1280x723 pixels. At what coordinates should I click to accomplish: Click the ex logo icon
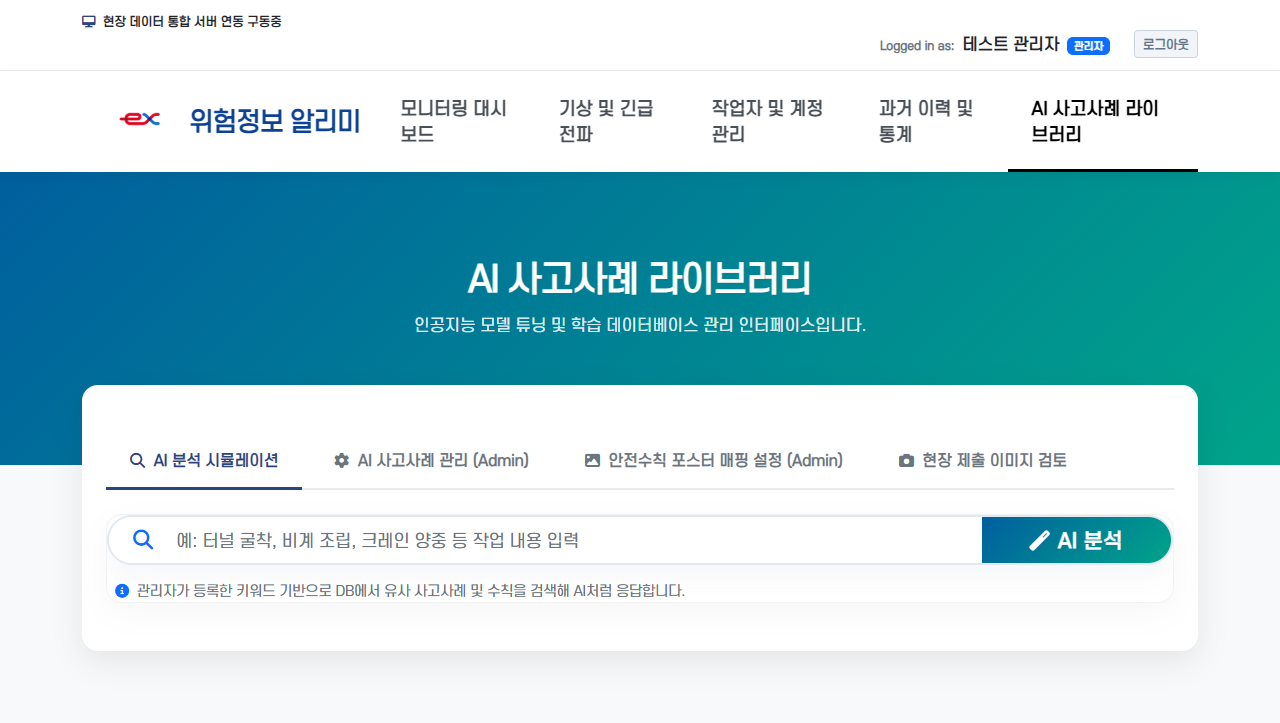[139, 119]
